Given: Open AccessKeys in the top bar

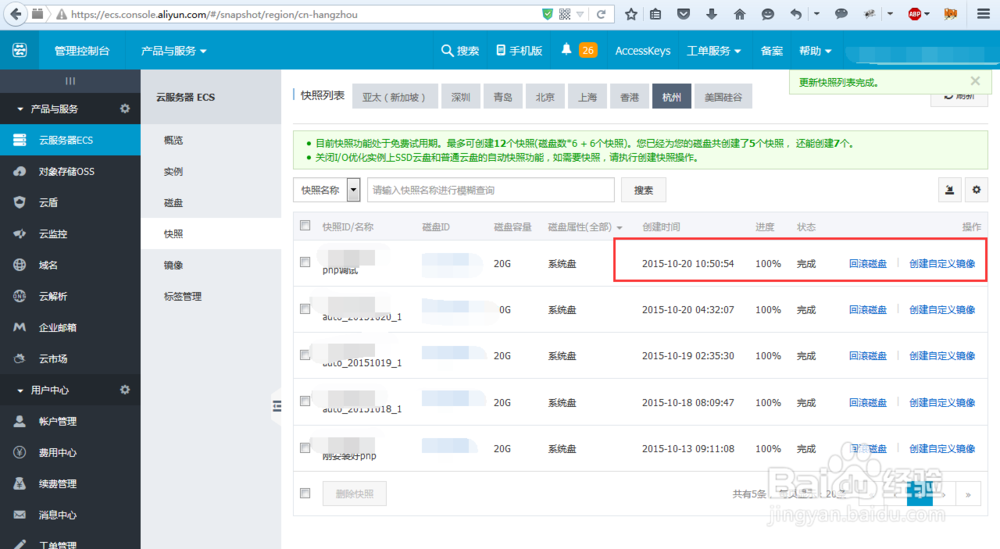Looking at the screenshot, I should 642,50.
